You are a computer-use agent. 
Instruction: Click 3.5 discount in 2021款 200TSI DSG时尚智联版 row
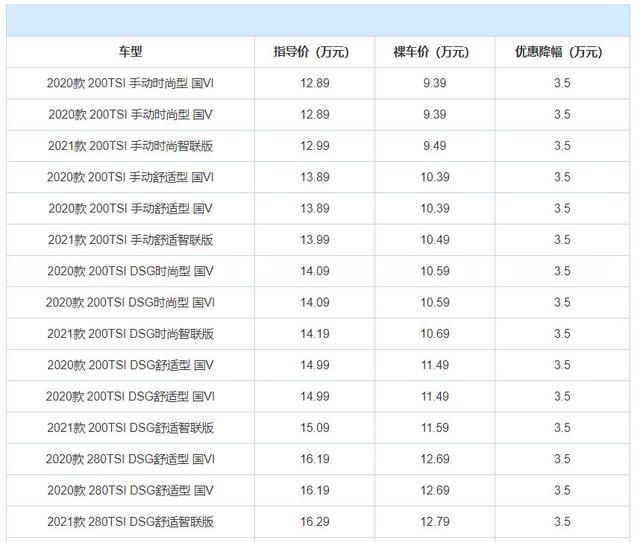(562, 334)
